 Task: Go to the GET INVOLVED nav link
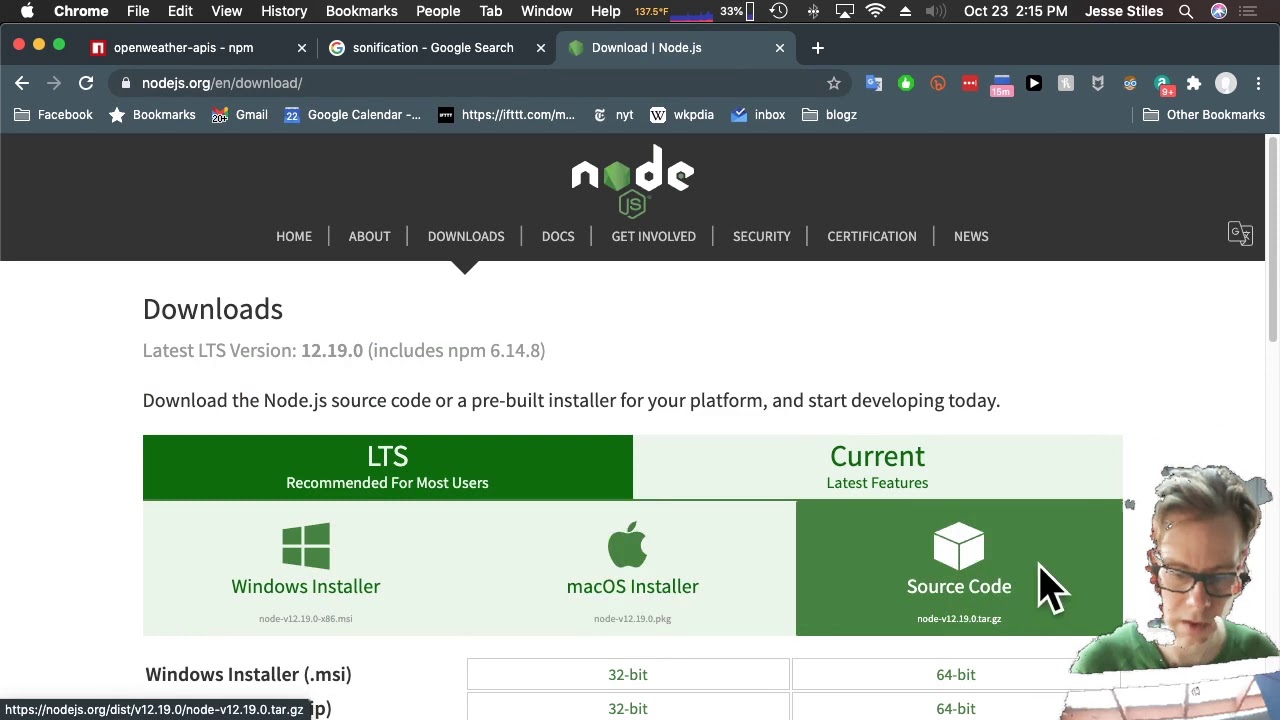pos(654,236)
